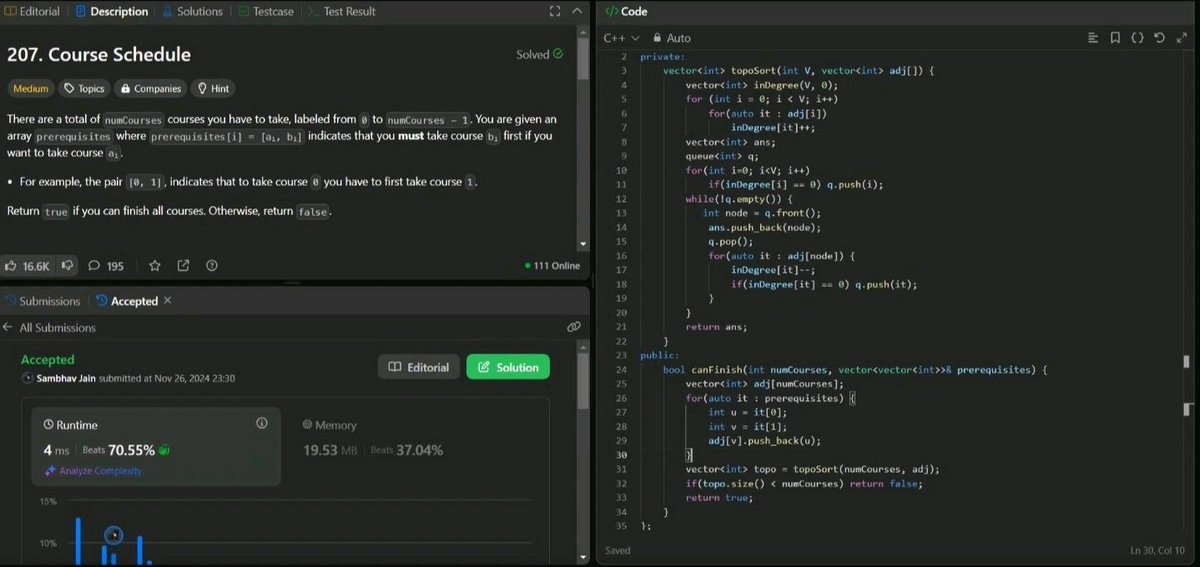This screenshot has height=567, width=1200.
Task: Click the Auto lock setting
Action: coord(672,38)
